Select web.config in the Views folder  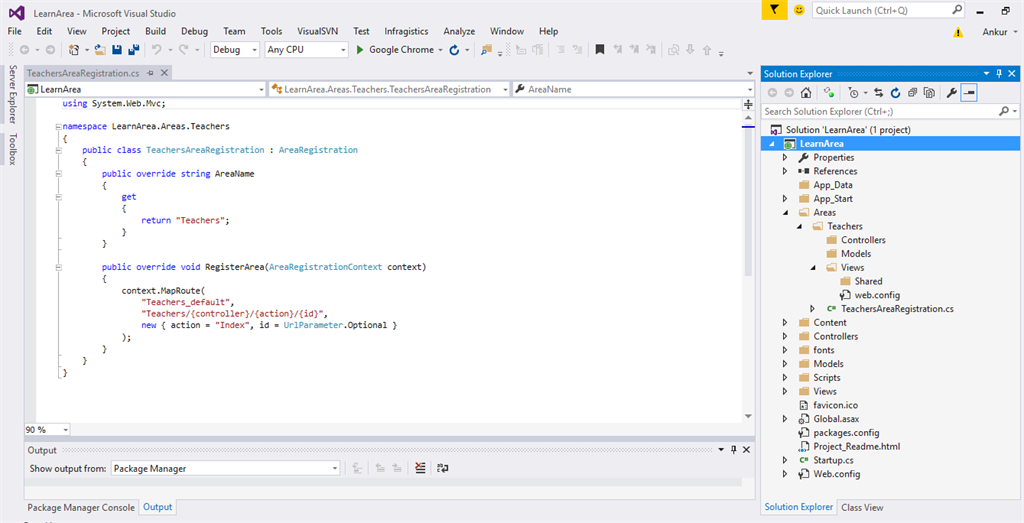(876, 295)
